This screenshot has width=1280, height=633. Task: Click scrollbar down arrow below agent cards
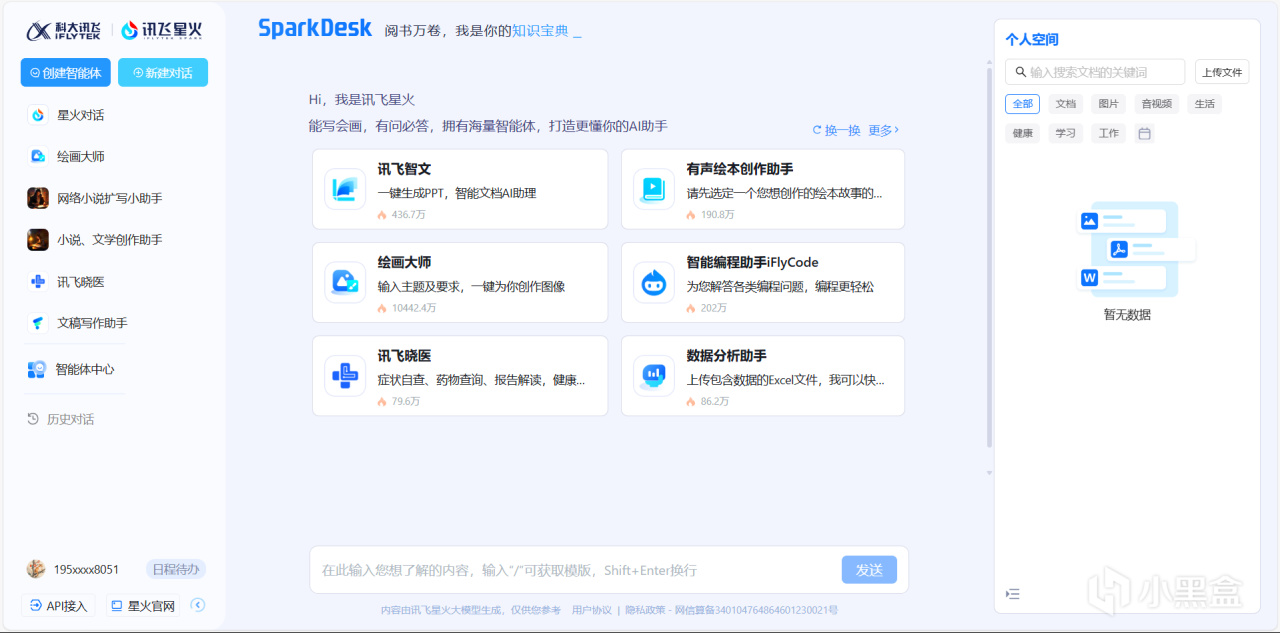click(989, 473)
